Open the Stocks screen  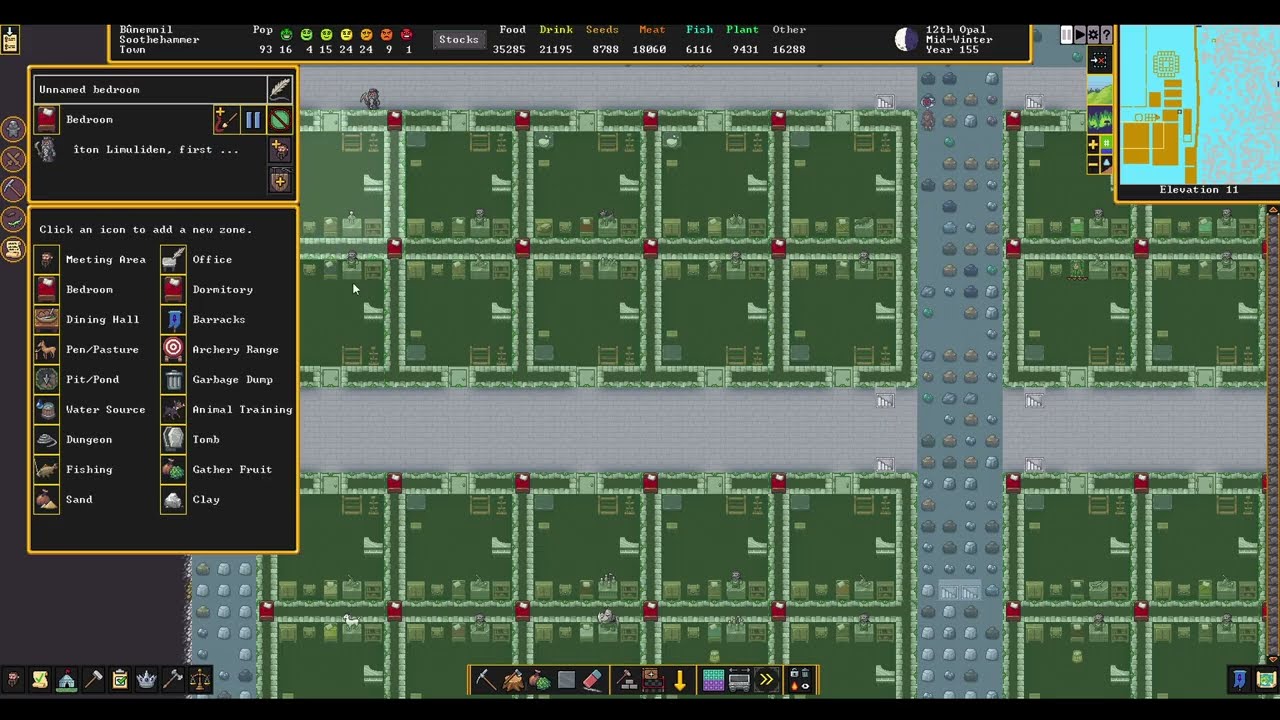coord(458,40)
